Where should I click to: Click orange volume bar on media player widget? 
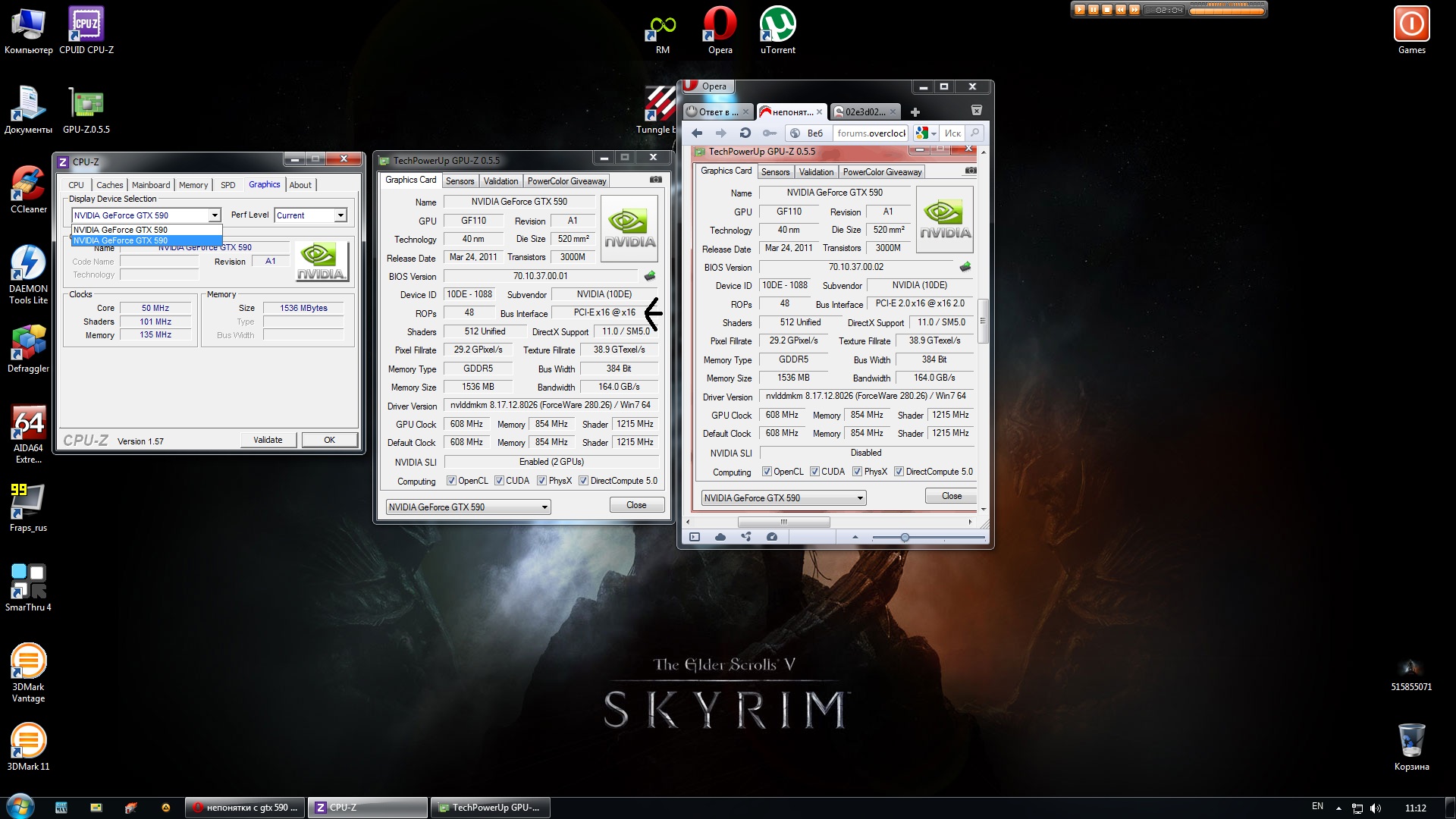pos(1227,10)
